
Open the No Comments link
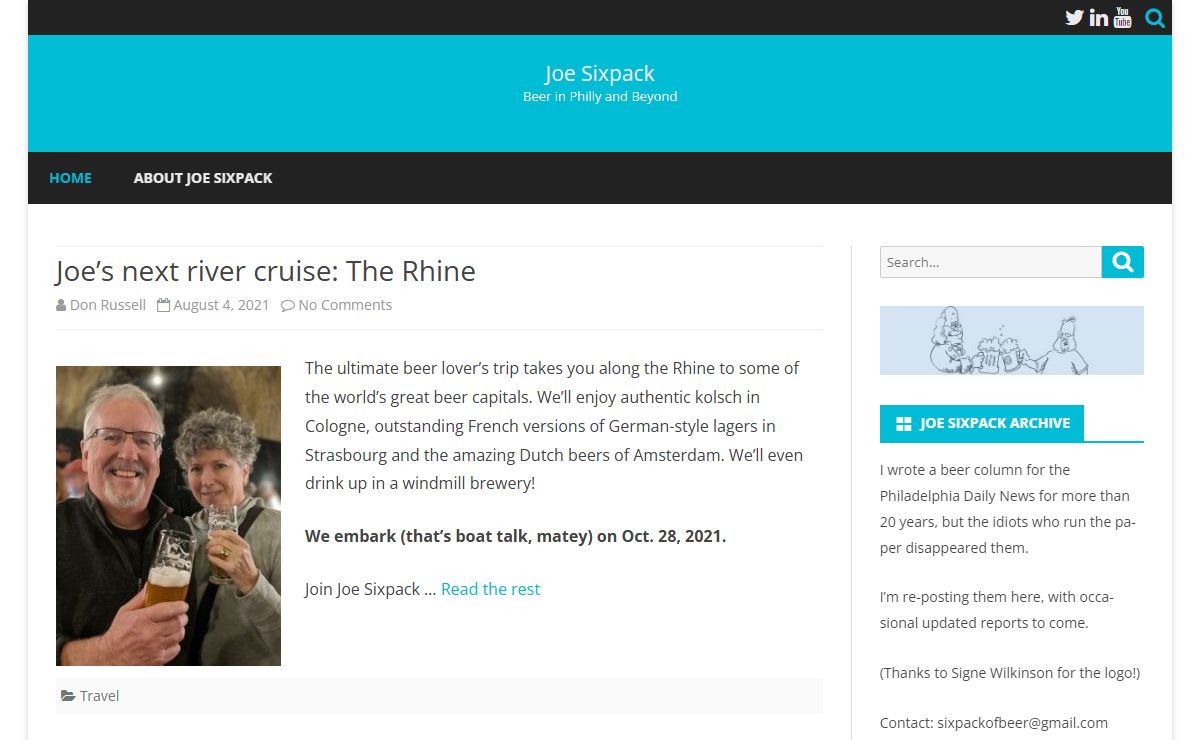[x=345, y=305]
